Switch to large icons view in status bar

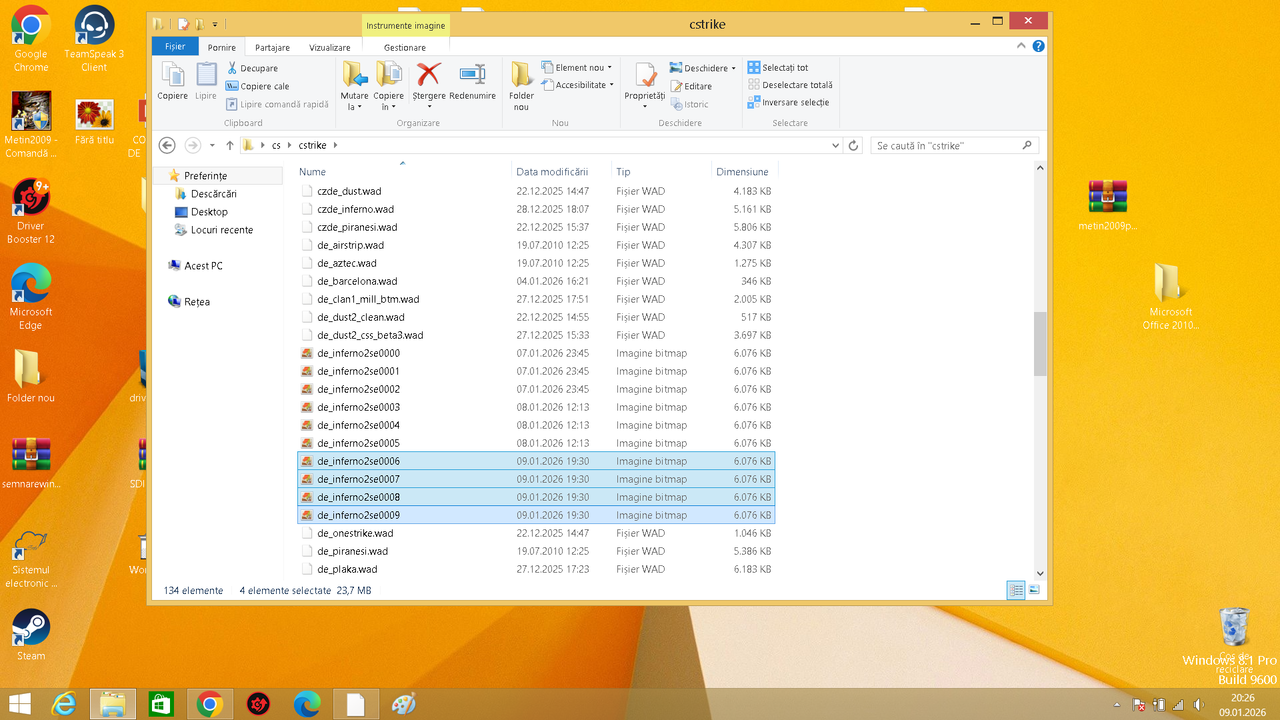1034,590
